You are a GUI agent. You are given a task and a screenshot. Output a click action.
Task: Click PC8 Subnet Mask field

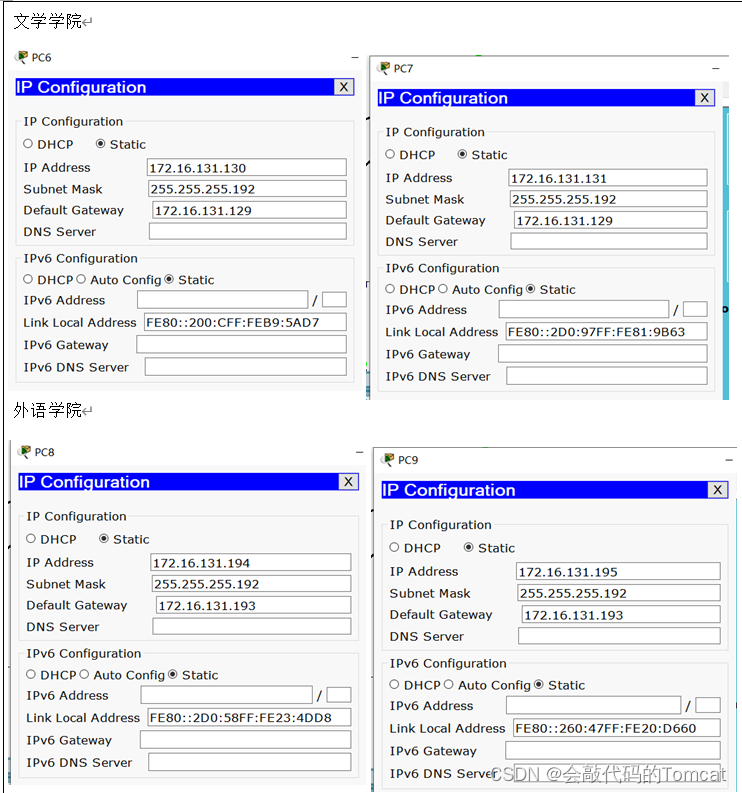point(251,584)
